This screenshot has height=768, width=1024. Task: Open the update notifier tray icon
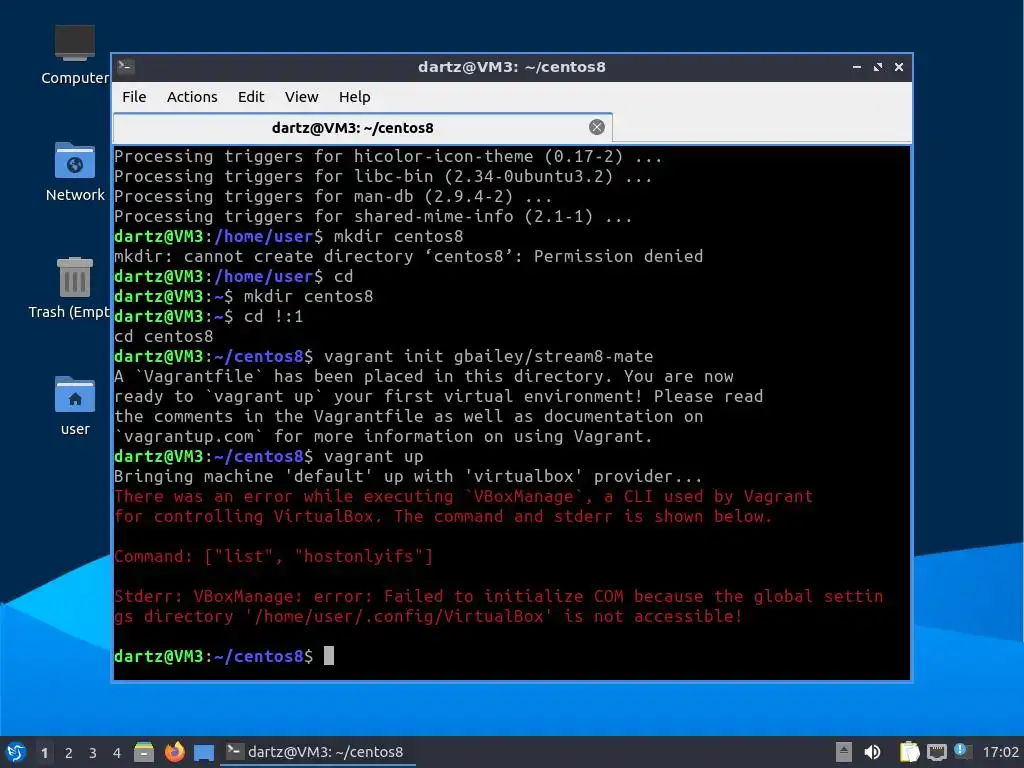[x=961, y=751]
